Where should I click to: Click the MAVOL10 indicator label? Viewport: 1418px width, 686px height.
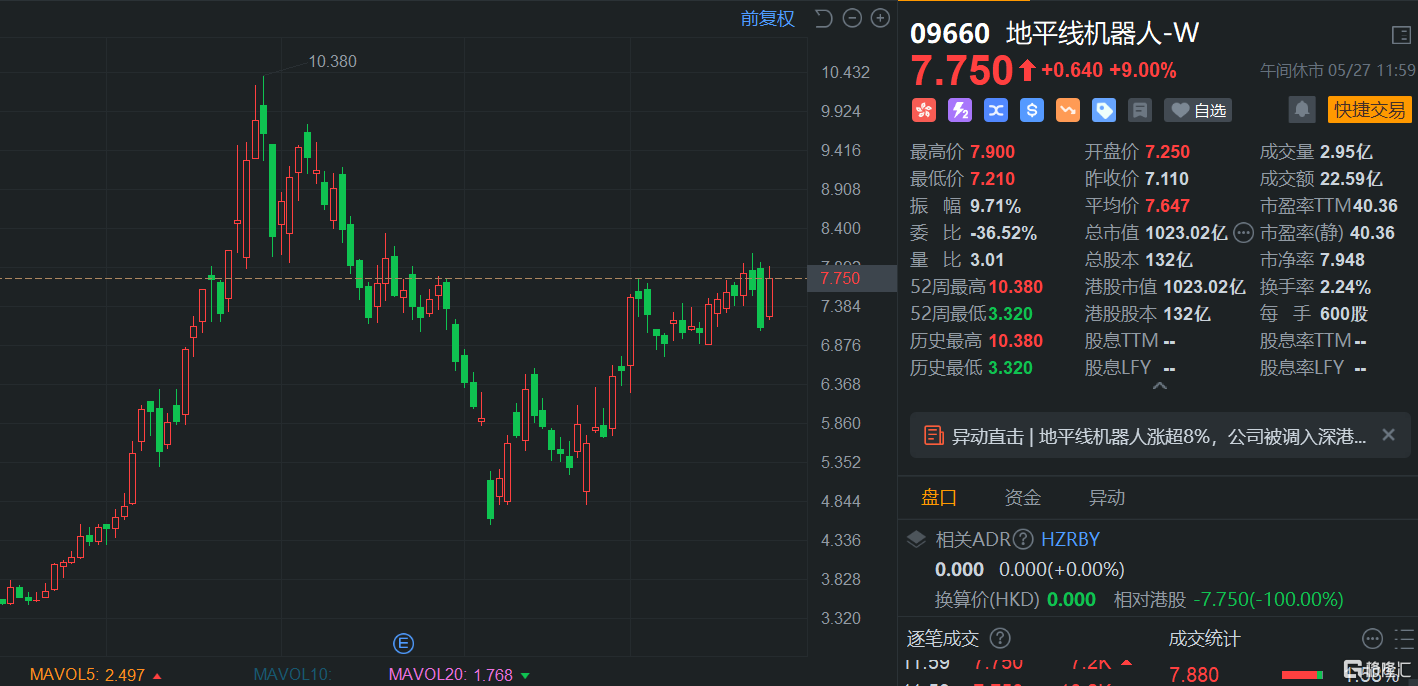point(292,675)
